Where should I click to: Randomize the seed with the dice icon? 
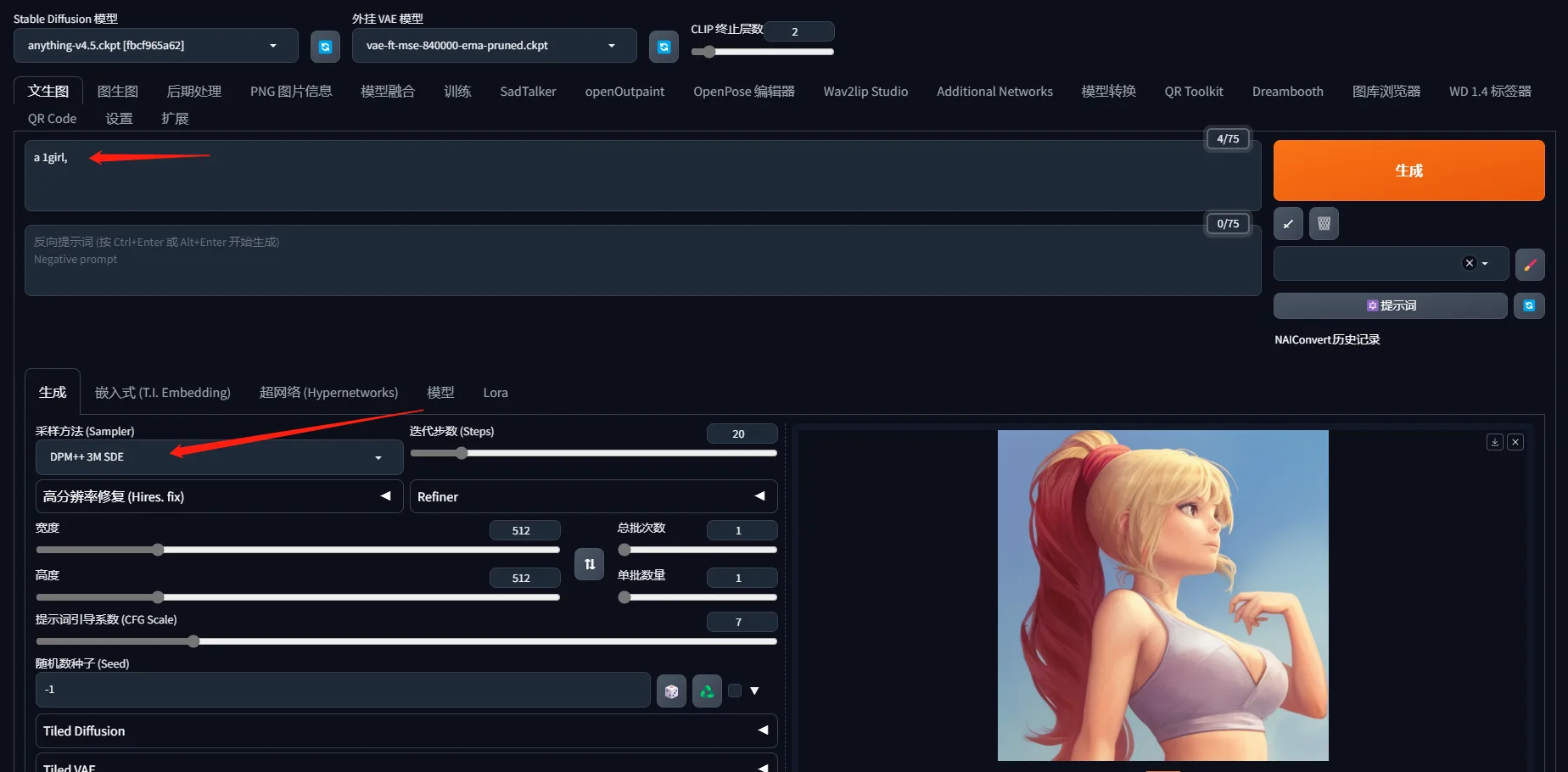[671, 691]
